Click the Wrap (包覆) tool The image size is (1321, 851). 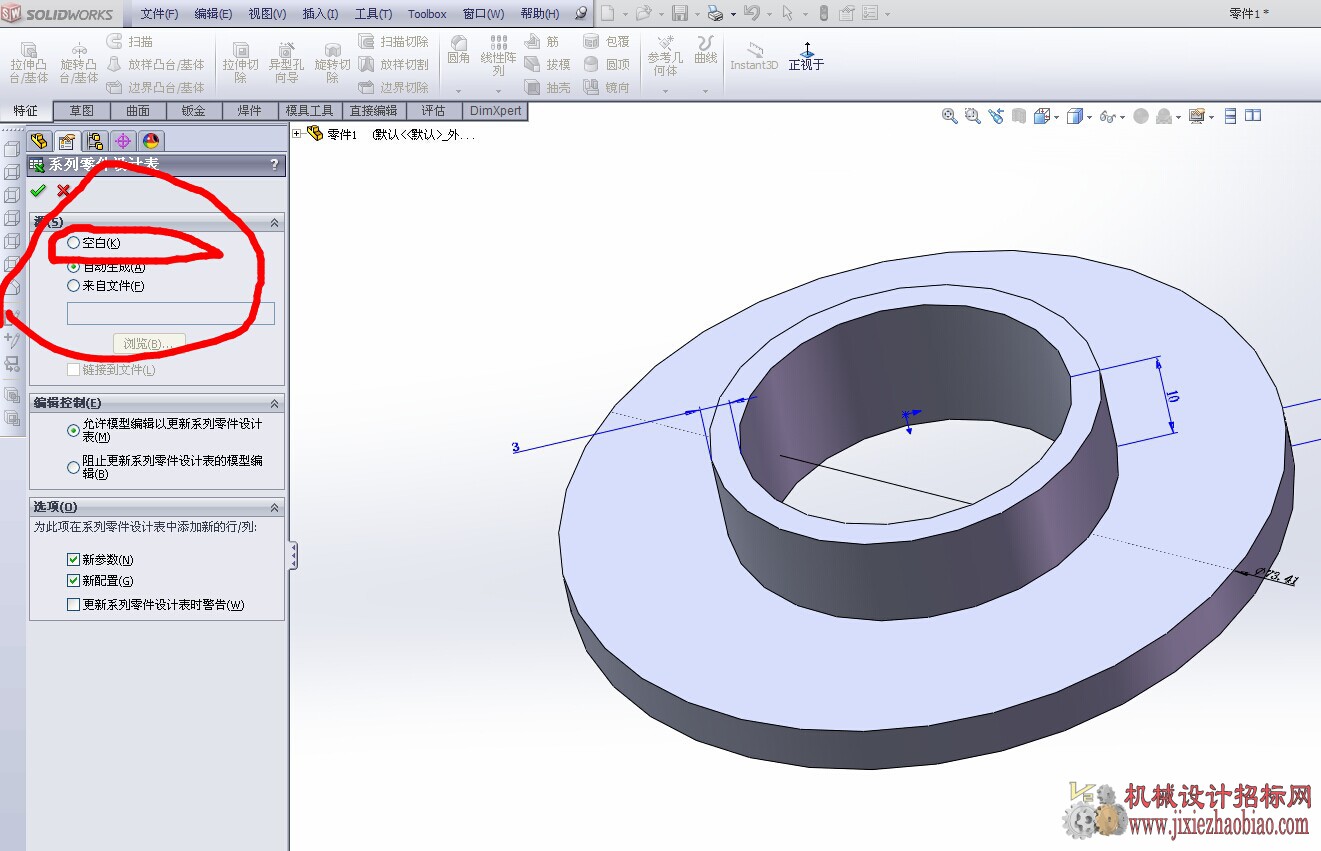pos(607,41)
